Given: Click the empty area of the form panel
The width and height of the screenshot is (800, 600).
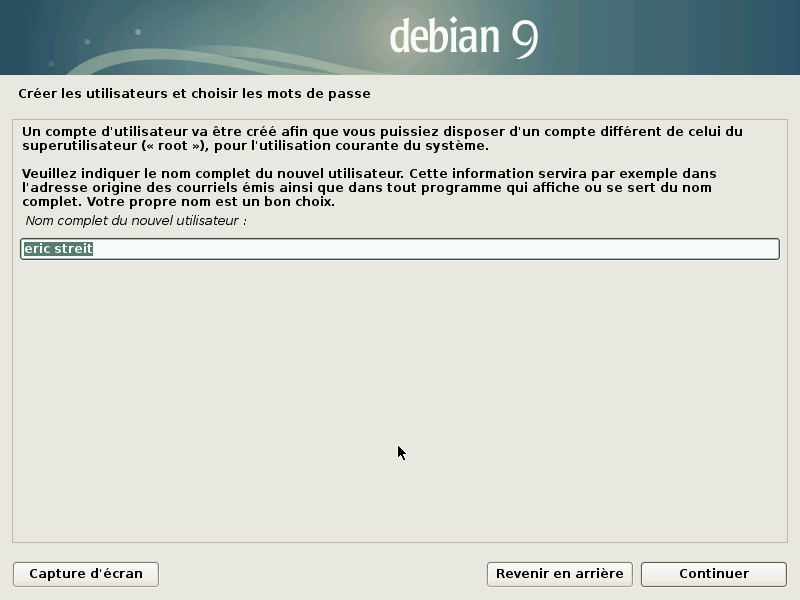Looking at the screenshot, I should pos(400,400).
